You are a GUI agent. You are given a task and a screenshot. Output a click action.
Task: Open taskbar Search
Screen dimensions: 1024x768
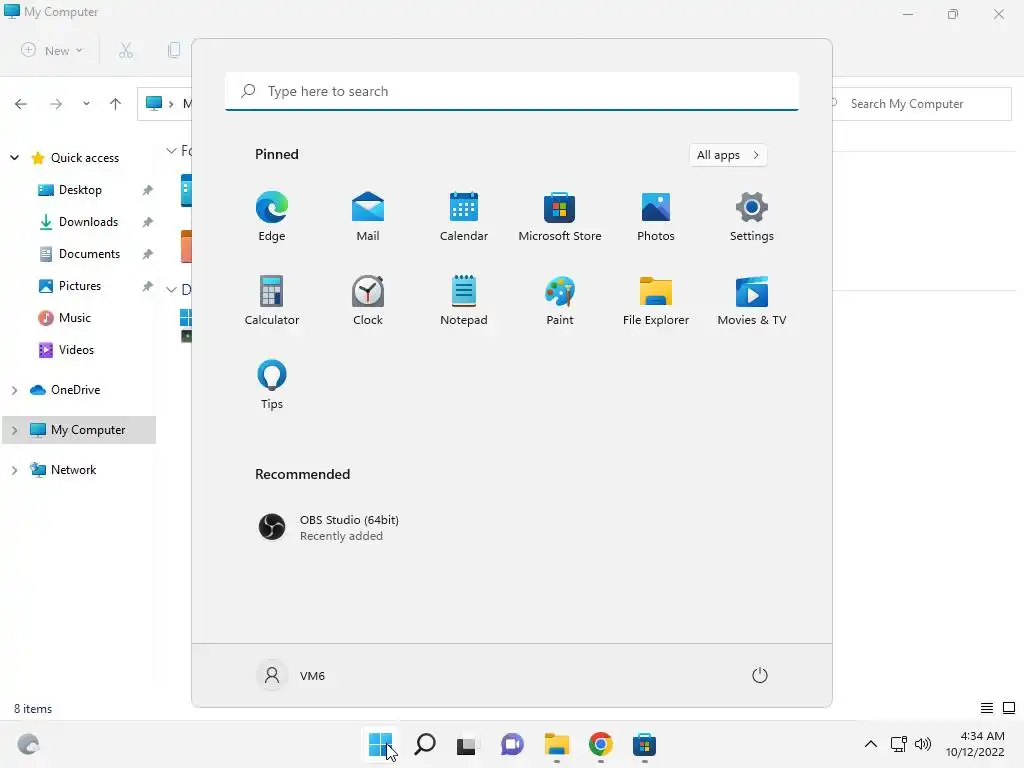pos(425,744)
